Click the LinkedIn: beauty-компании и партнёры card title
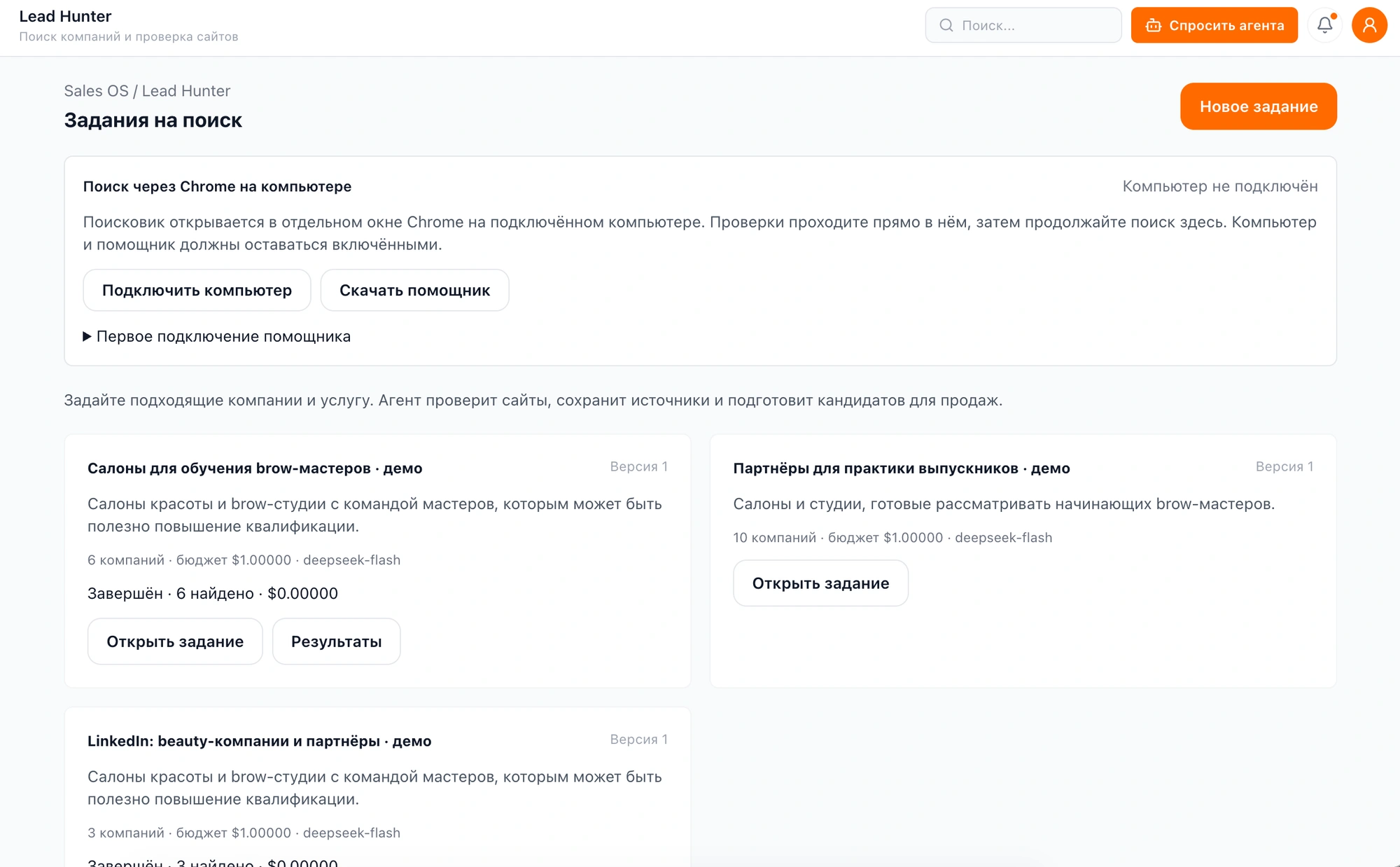Screen dimensions: 1400x867 click(259, 741)
